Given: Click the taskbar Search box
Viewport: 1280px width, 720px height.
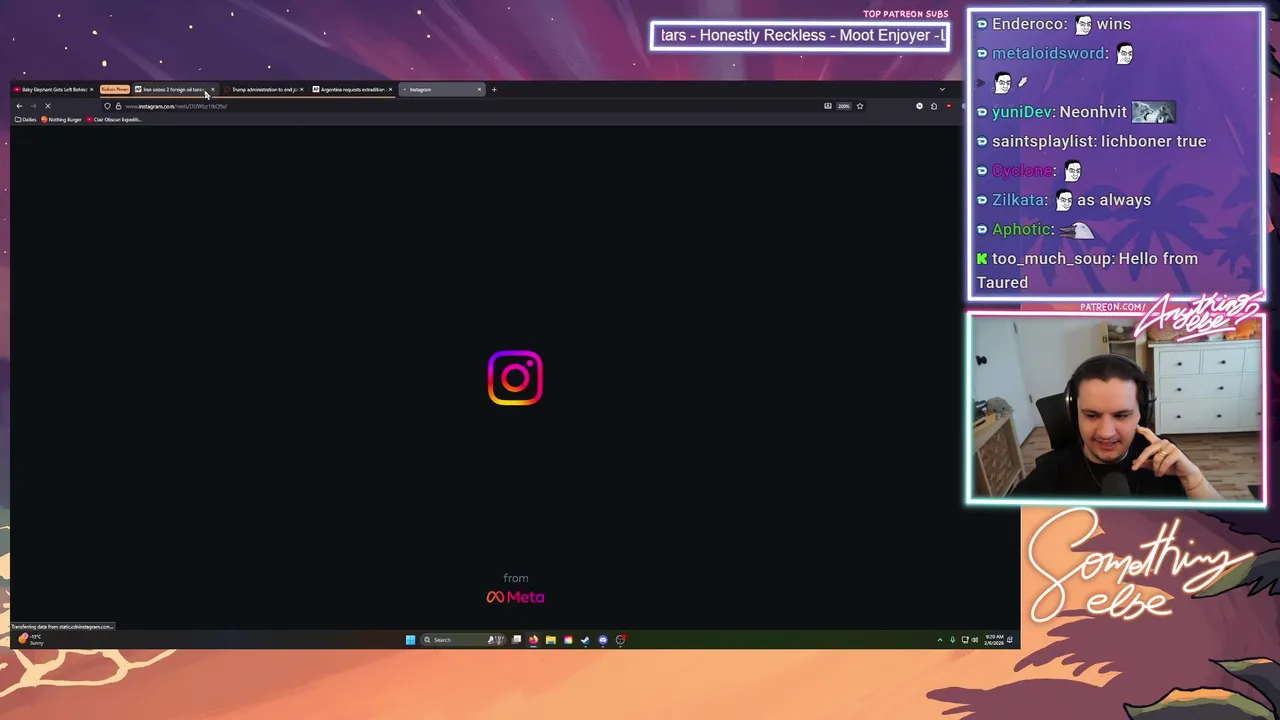Looking at the screenshot, I should [x=462, y=640].
